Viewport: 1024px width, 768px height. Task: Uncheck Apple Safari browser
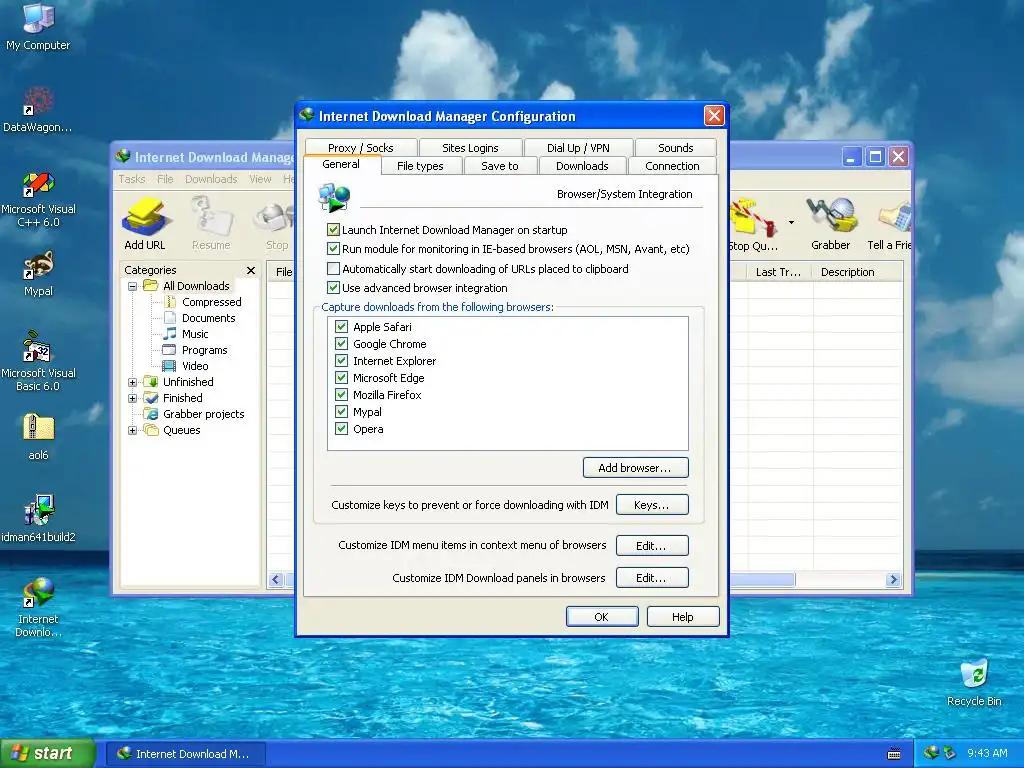pyautogui.click(x=341, y=327)
